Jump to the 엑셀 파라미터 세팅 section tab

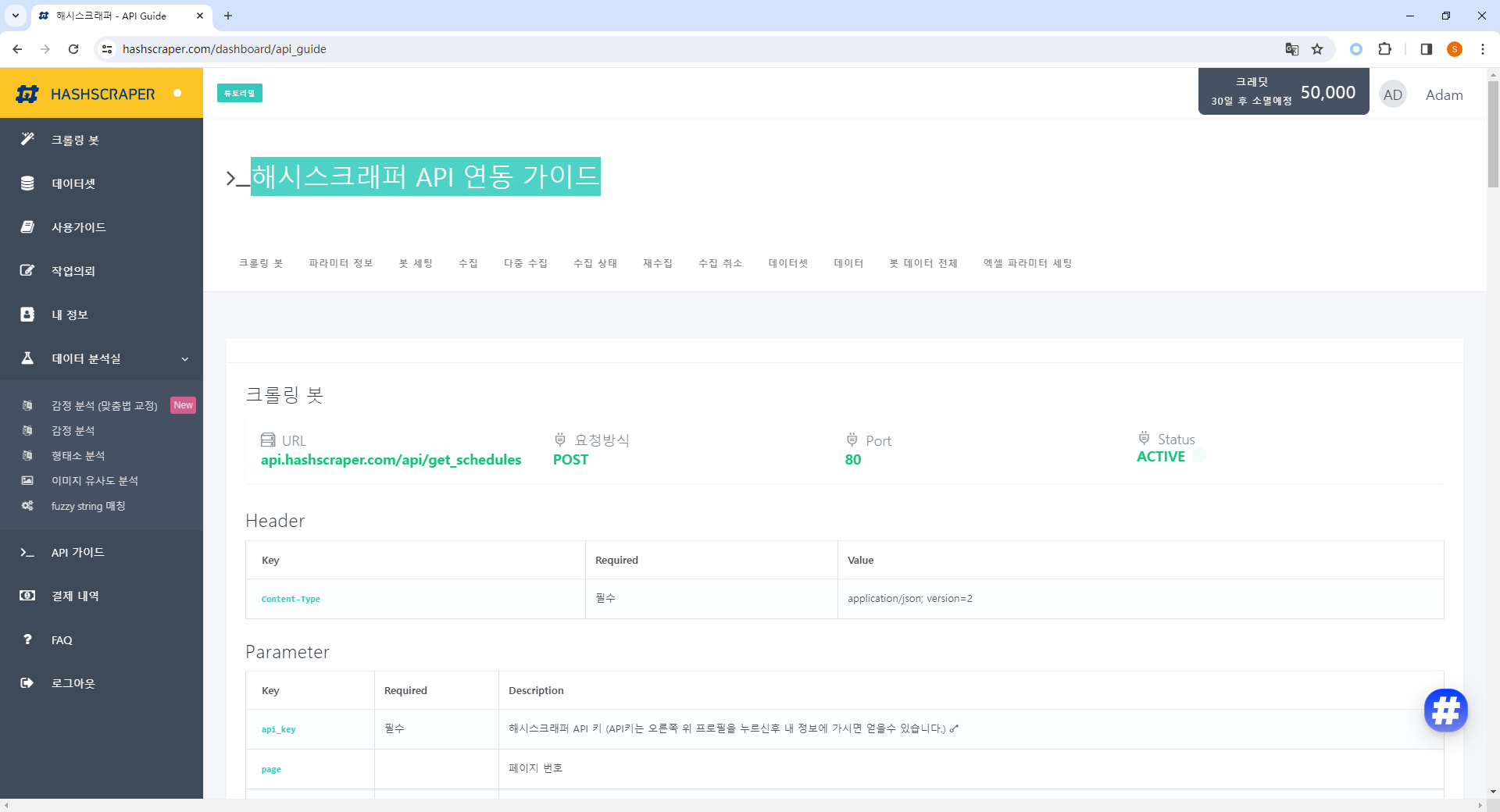coord(1027,263)
